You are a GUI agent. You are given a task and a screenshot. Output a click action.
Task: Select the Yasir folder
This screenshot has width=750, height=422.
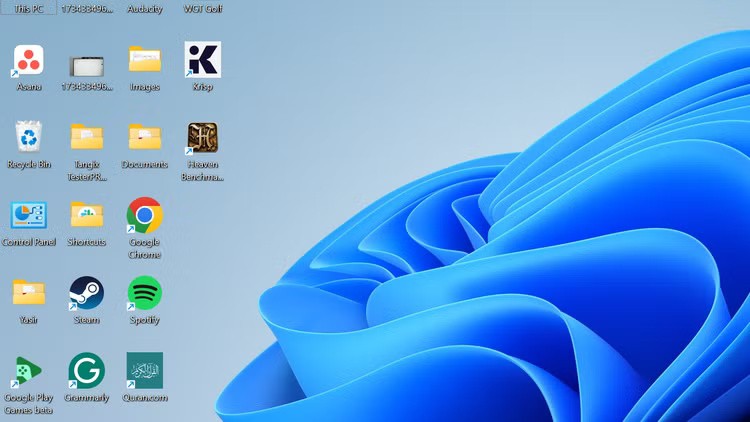click(x=29, y=293)
